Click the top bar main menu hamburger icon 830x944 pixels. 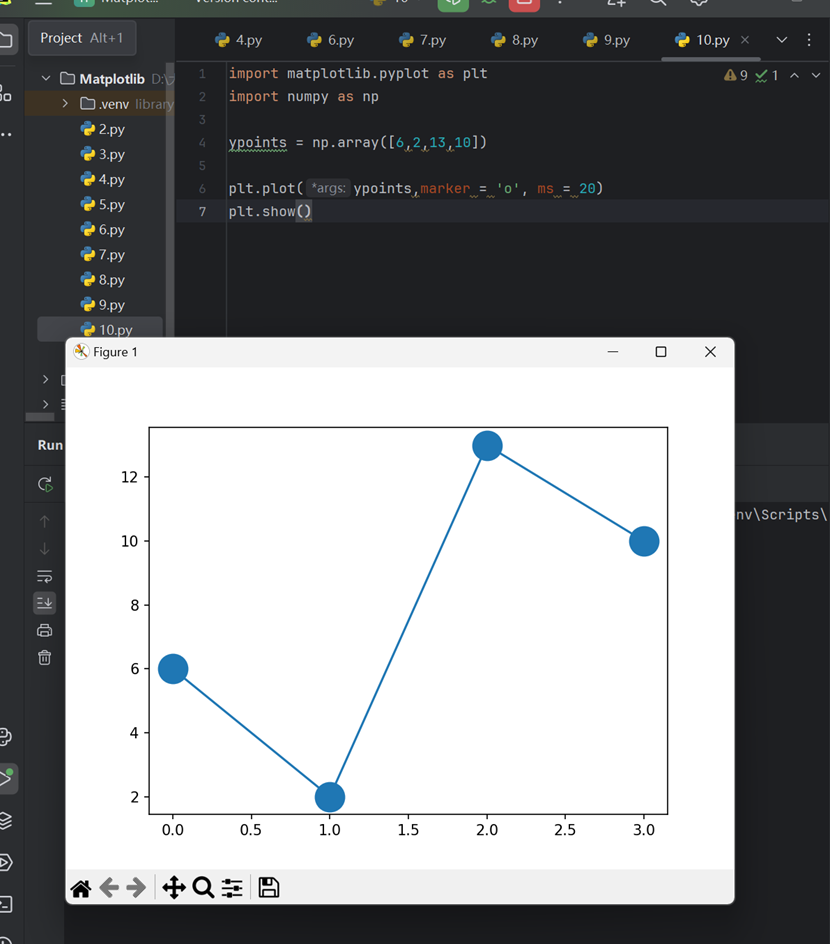click(43, 2)
